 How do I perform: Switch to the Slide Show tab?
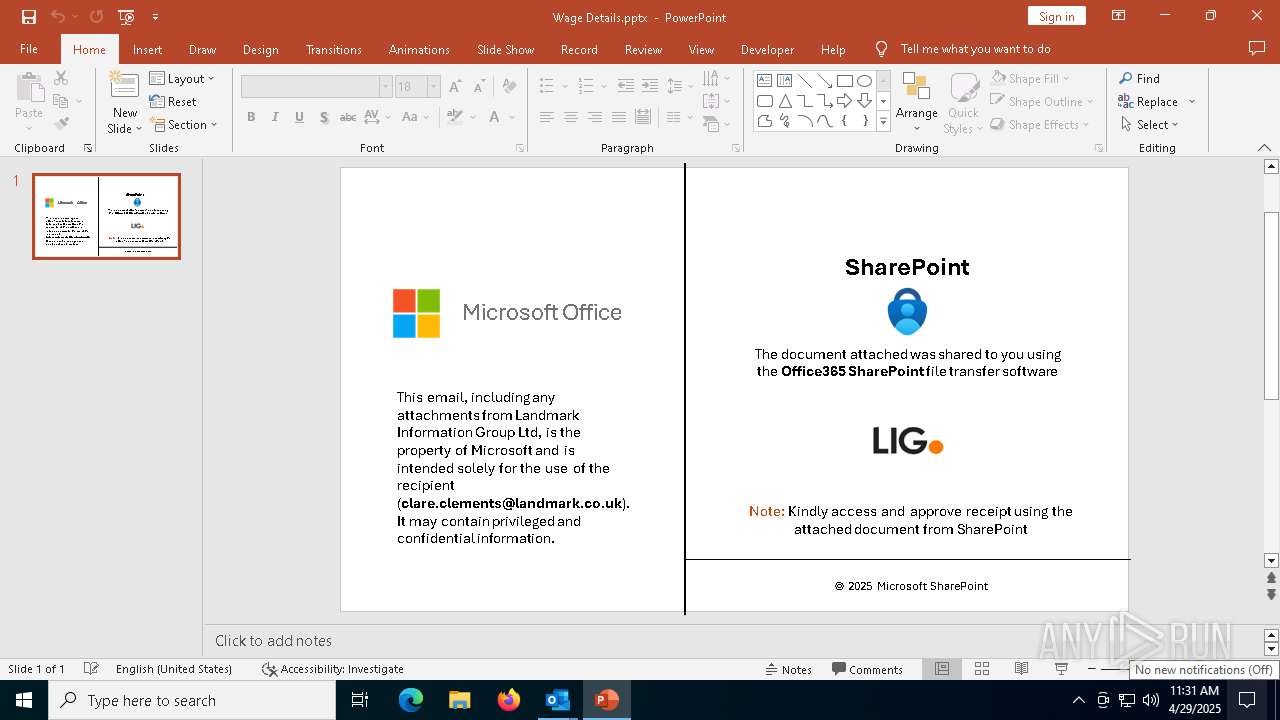[x=505, y=49]
